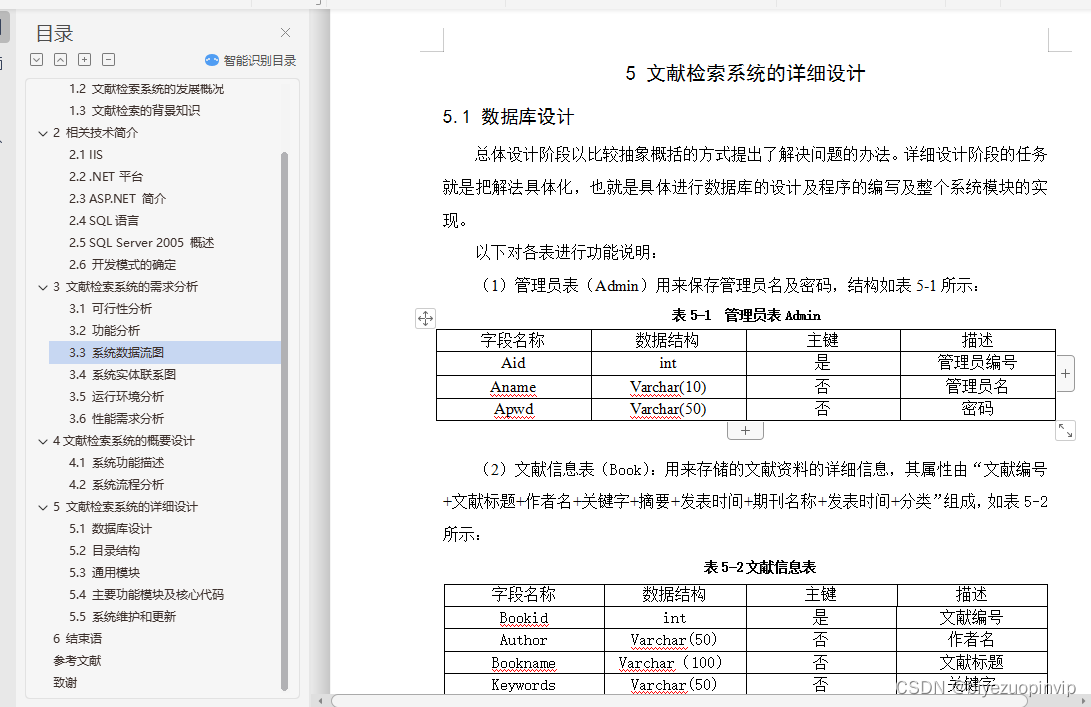Click the left arrow of horizontal scrollbar

320,701
